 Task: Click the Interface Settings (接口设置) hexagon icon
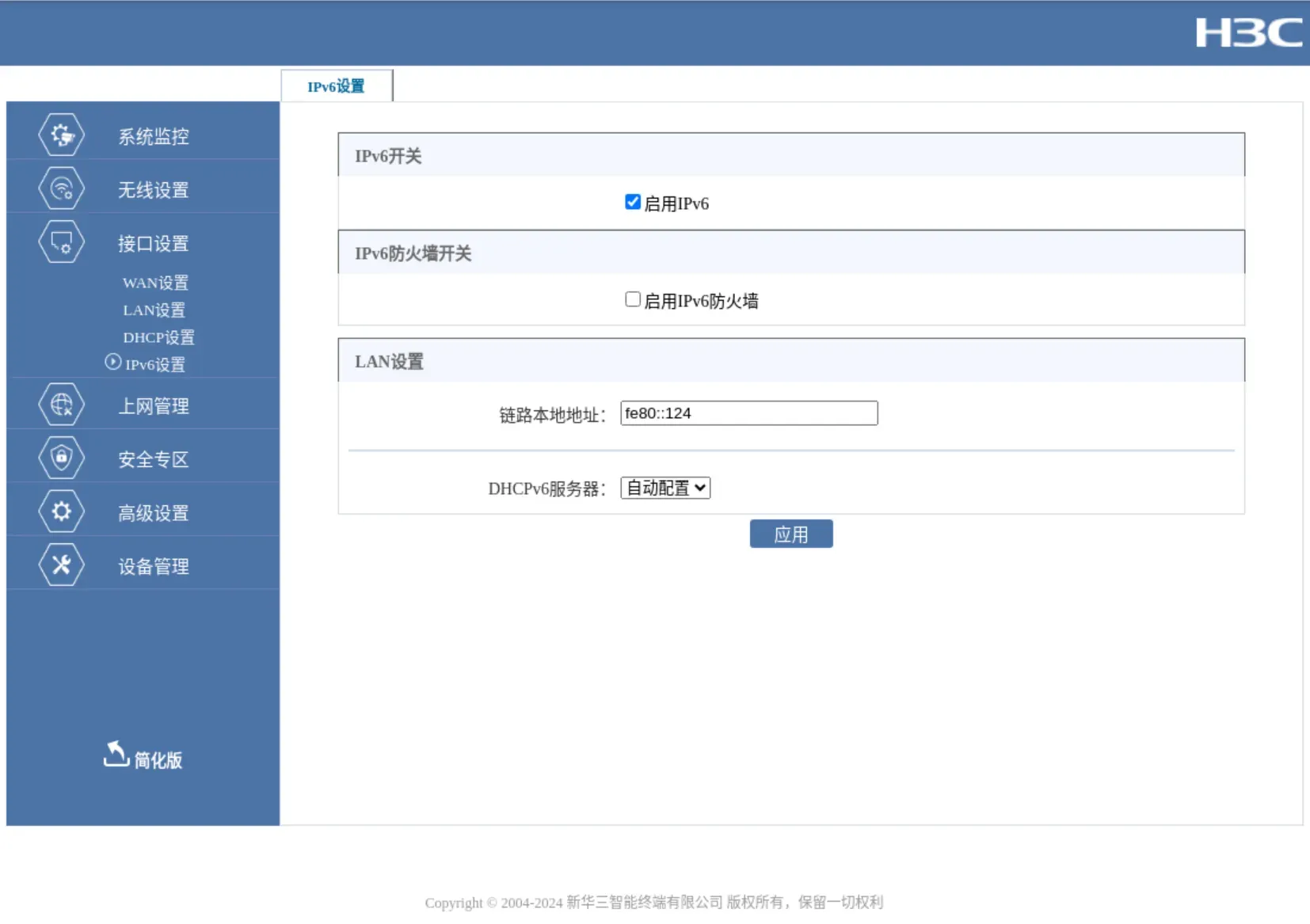[x=61, y=242]
